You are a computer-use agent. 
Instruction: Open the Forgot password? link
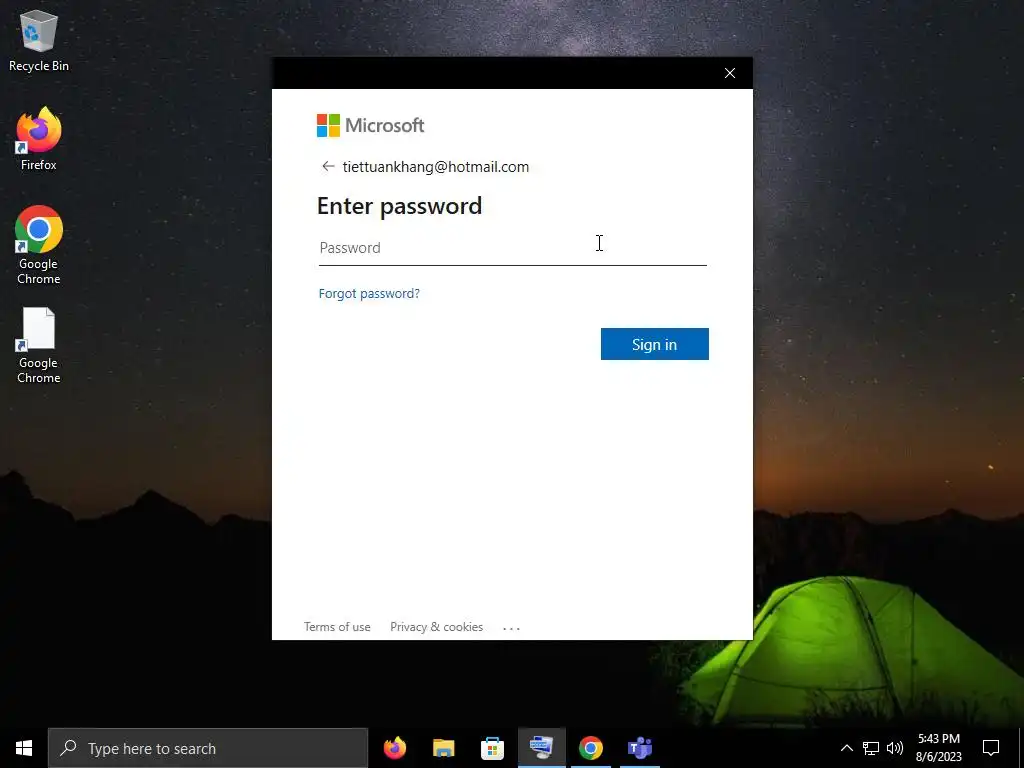[369, 294]
